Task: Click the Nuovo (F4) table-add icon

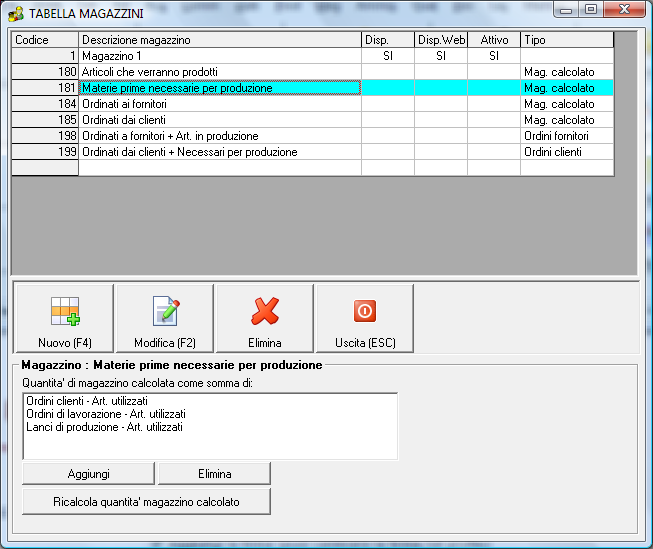Action: 65,311
